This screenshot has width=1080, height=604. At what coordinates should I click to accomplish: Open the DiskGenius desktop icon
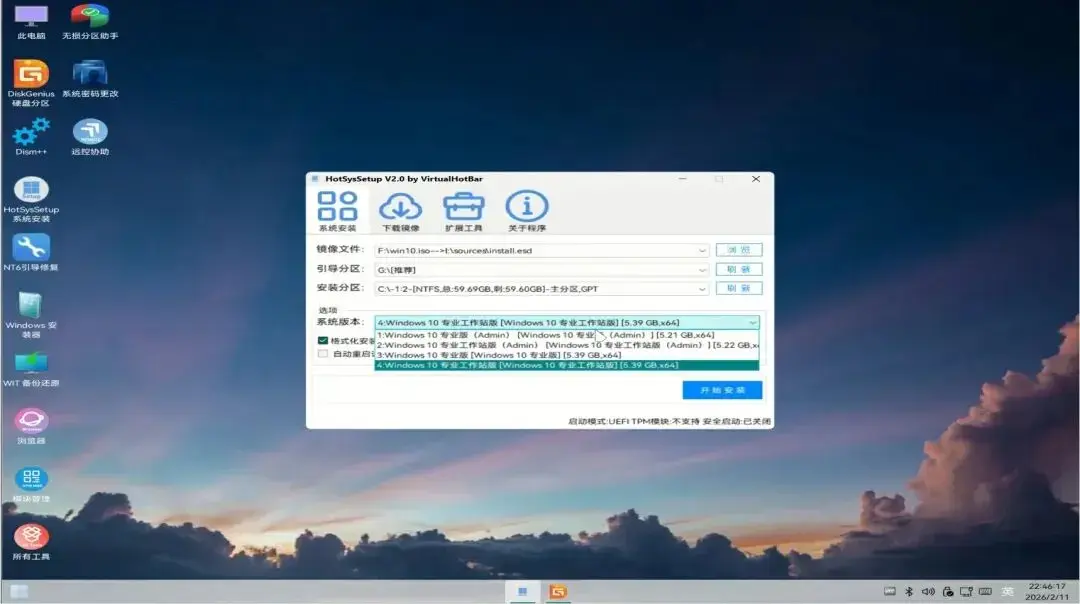click(31, 74)
